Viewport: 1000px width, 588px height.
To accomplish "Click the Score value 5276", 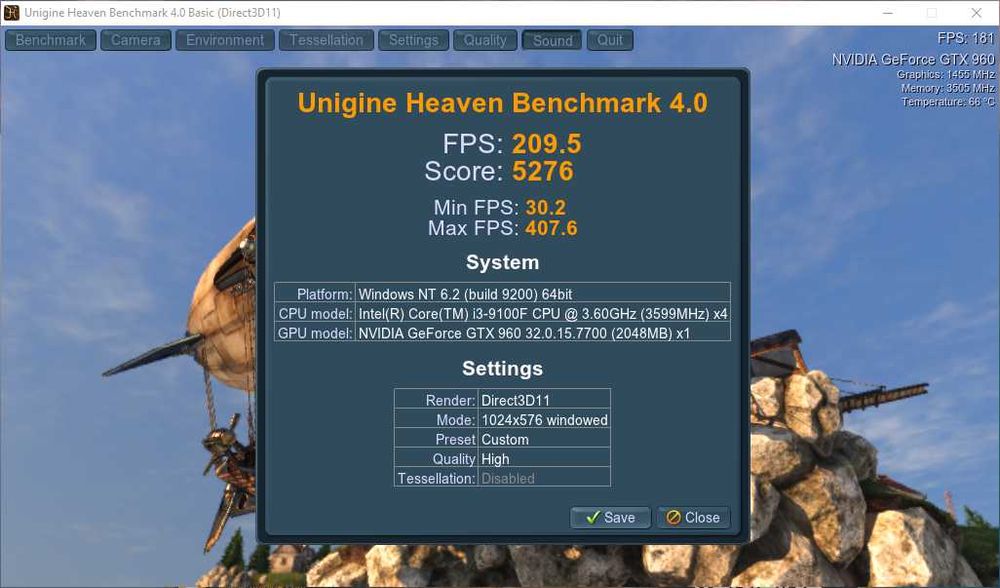I will coord(543,171).
